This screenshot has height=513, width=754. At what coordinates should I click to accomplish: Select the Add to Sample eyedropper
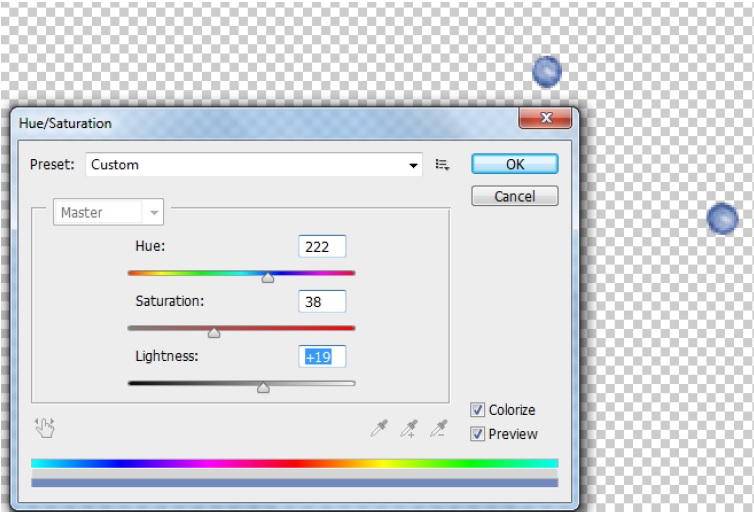pos(408,429)
